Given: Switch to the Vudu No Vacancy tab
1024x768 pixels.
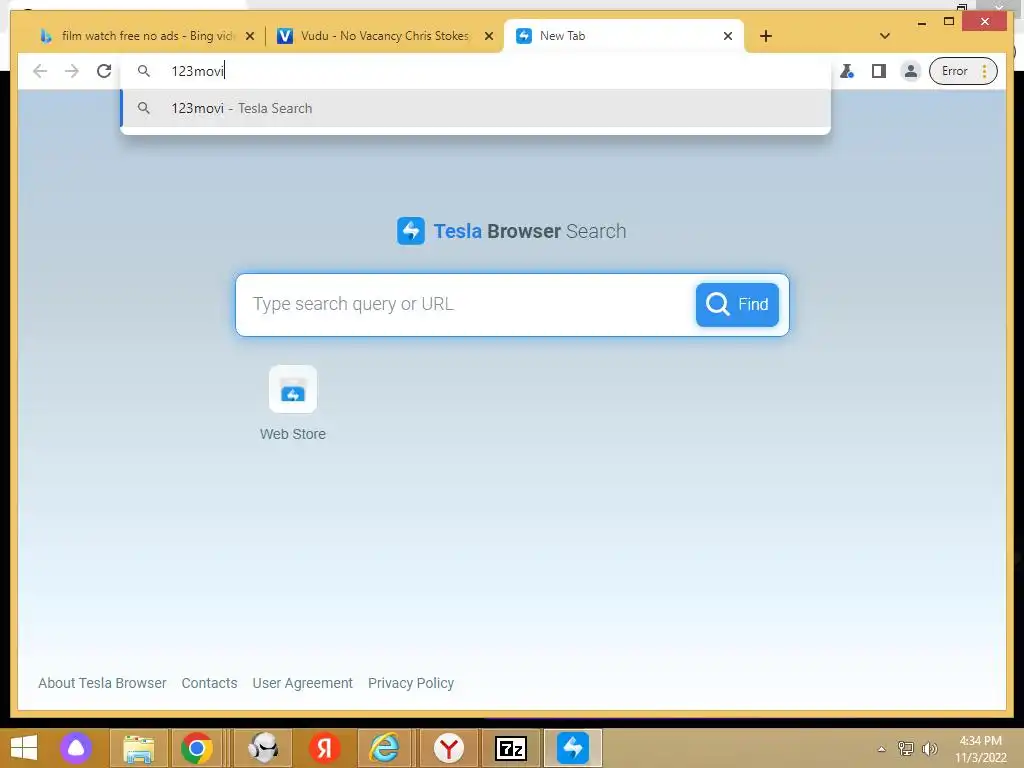Looking at the screenshot, I should (385, 36).
